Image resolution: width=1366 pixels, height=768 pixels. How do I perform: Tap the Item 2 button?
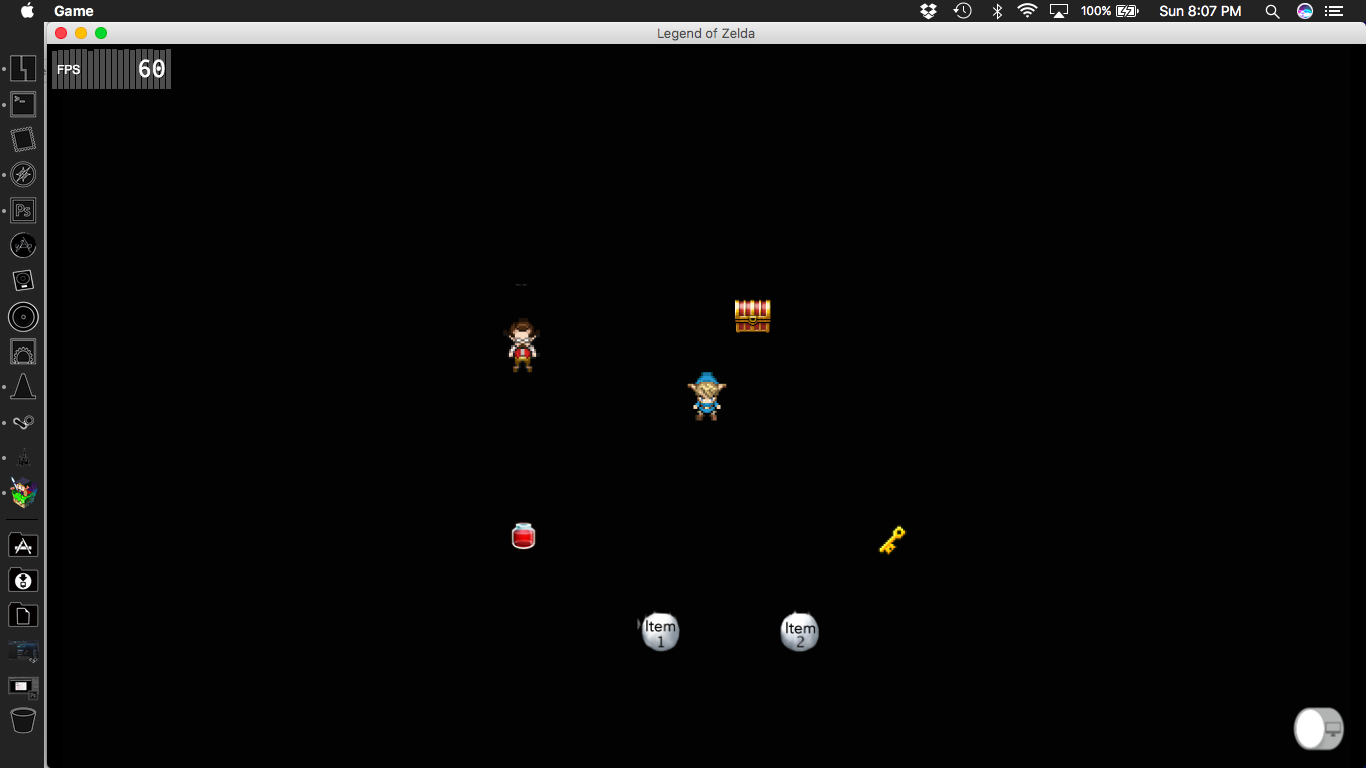800,632
